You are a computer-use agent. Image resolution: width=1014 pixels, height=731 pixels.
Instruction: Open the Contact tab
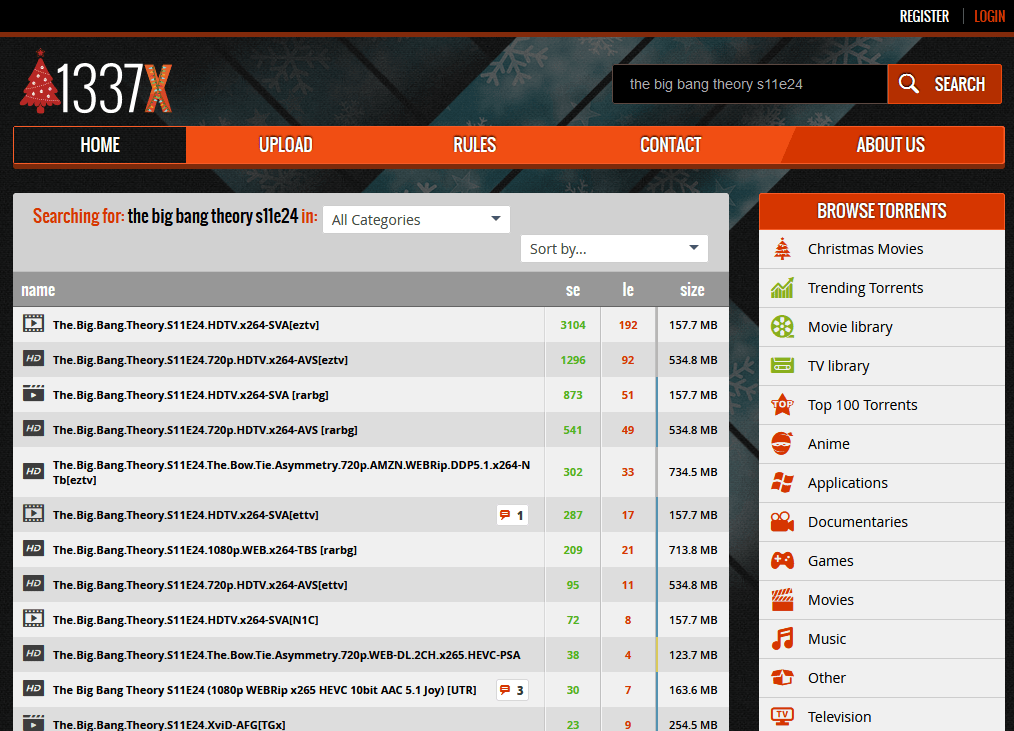(671, 145)
